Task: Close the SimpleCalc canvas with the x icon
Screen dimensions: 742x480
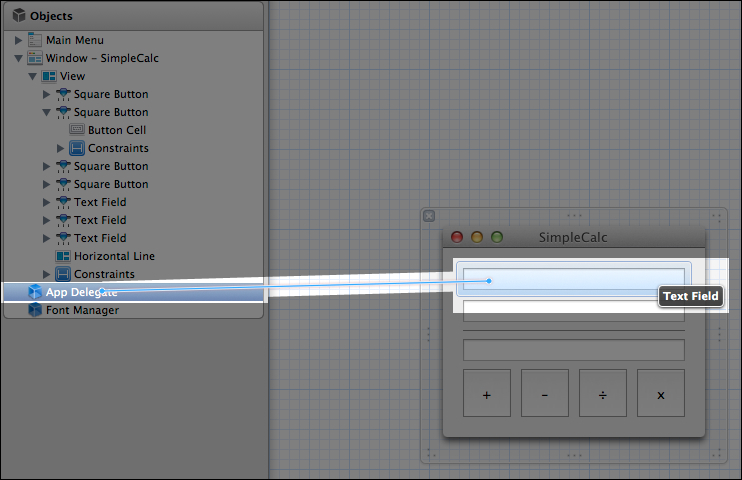Action: (429, 216)
